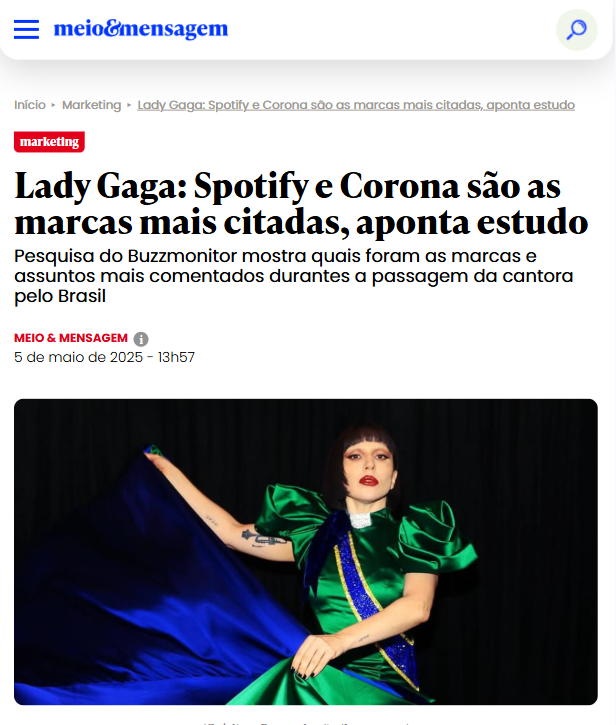Click the word Buzzmonitor in the subtitle
Screen dimensions: 616x725
182,256
